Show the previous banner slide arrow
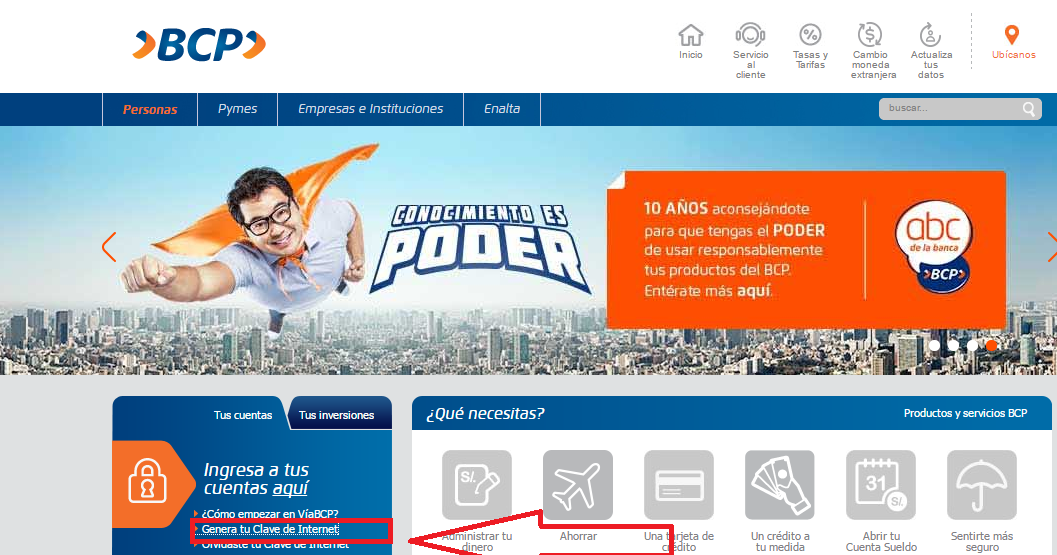 pyautogui.click(x=109, y=247)
